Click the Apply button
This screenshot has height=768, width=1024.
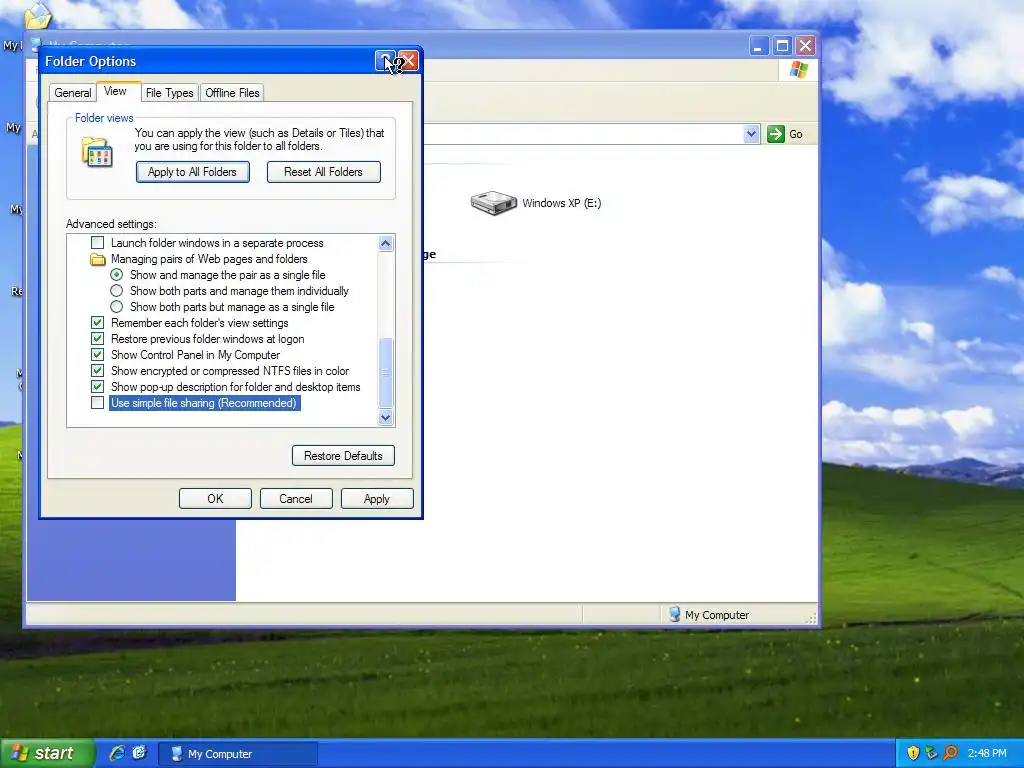(x=377, y=499)
